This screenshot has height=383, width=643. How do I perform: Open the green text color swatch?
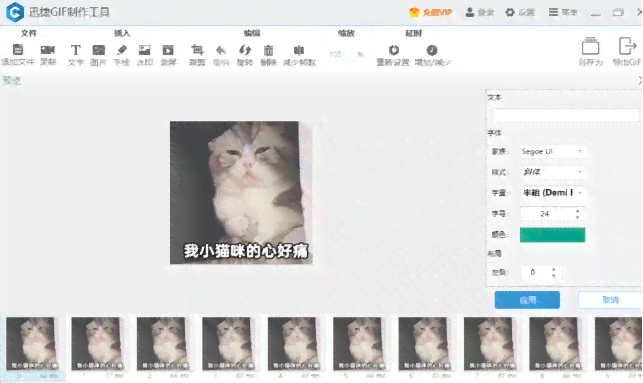click(552, 235)
